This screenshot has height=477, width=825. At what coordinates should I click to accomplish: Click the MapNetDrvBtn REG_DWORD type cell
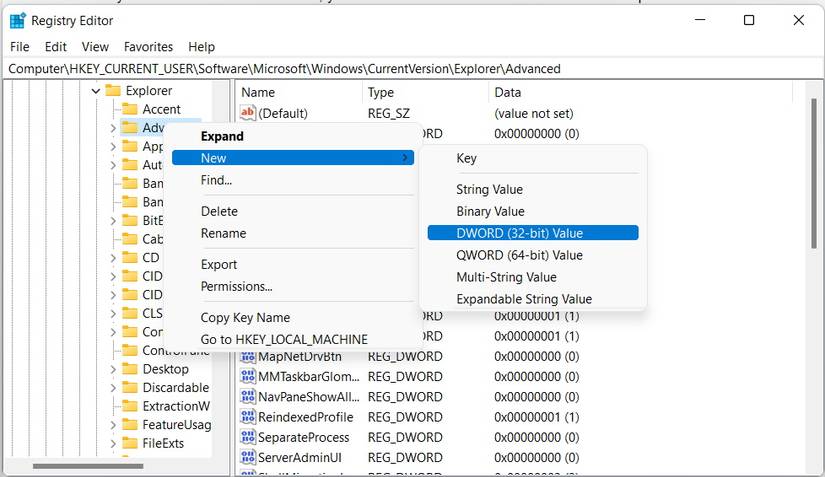(x=405, y=357)
